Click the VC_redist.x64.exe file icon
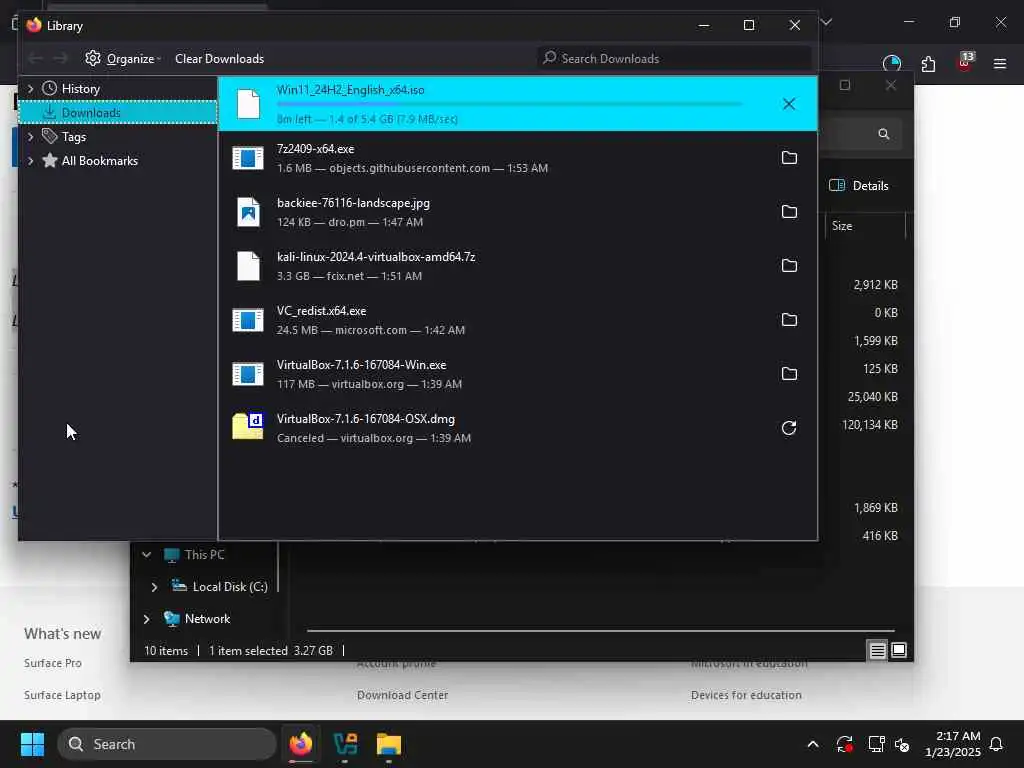 [x=248, y=320]
